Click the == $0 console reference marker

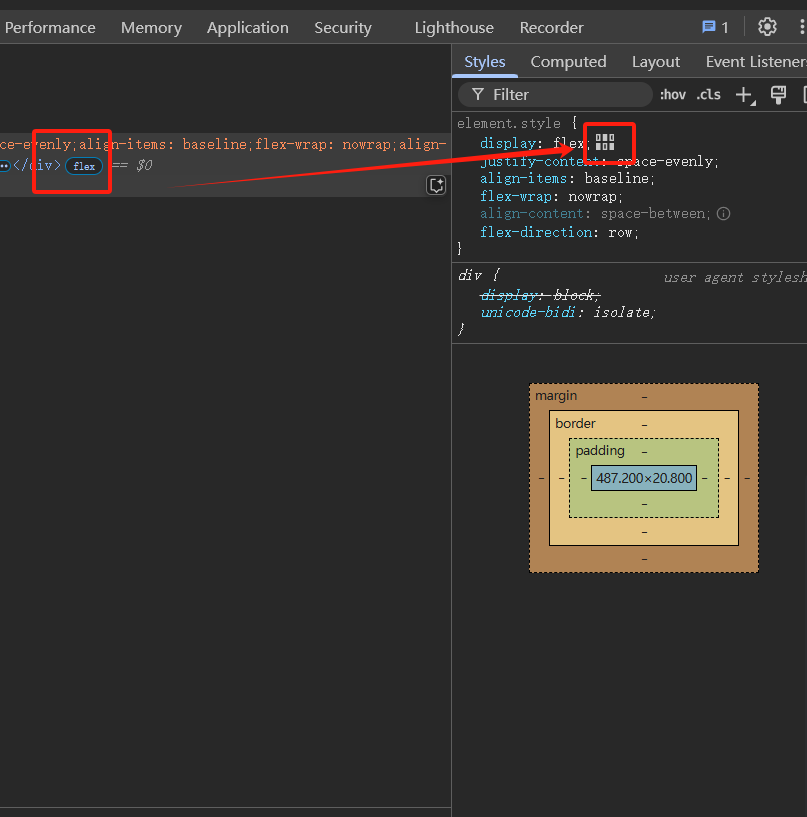click(x=132, y=166)
